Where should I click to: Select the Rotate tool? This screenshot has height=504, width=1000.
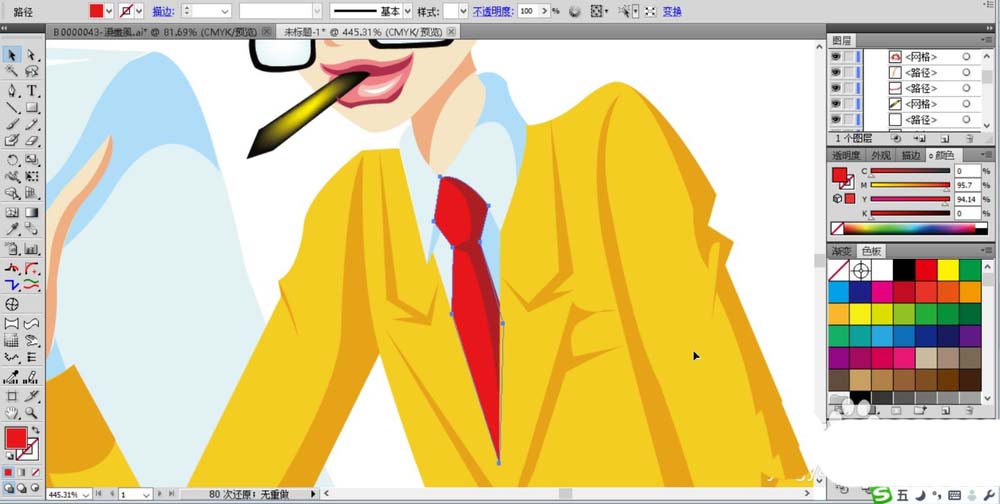(12, 159)
